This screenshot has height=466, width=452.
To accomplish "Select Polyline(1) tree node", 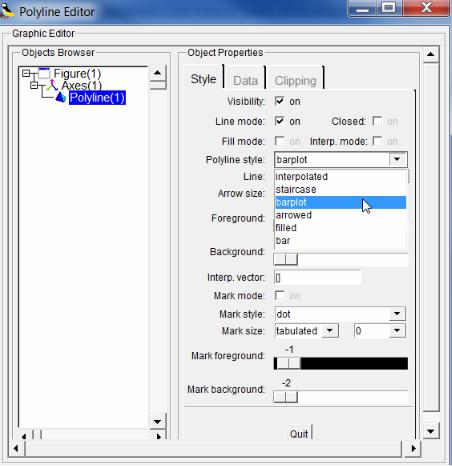I will tap(97, 98).
